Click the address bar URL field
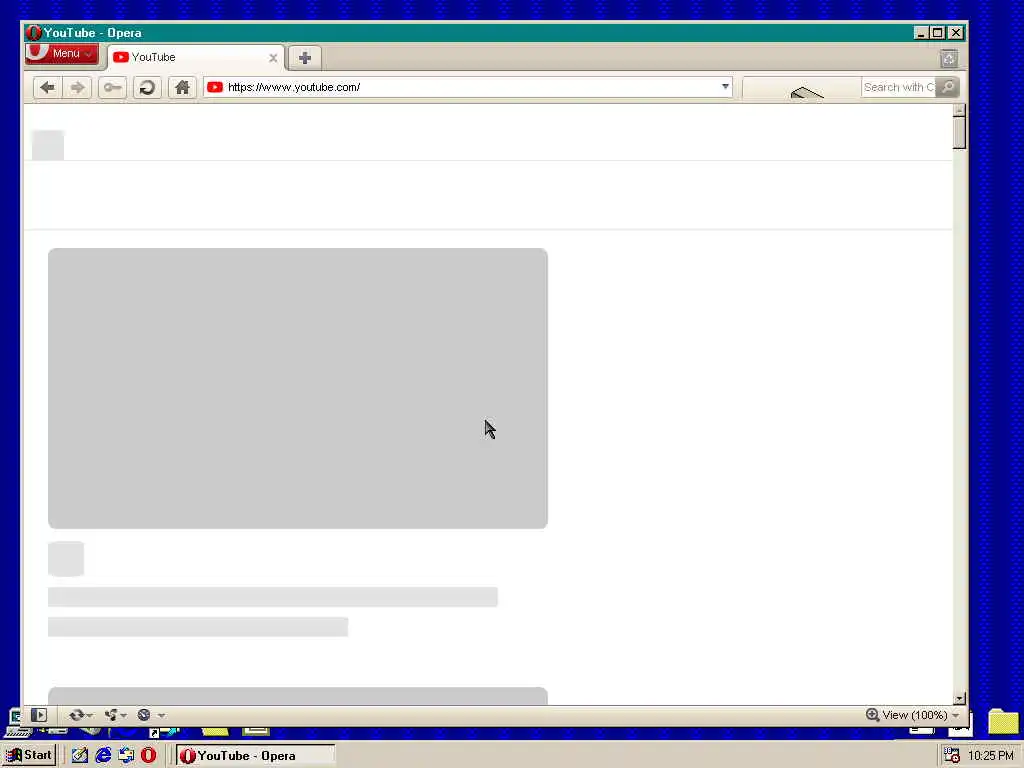This screenshot has width=1024, height=768. [x=470, y=87]
